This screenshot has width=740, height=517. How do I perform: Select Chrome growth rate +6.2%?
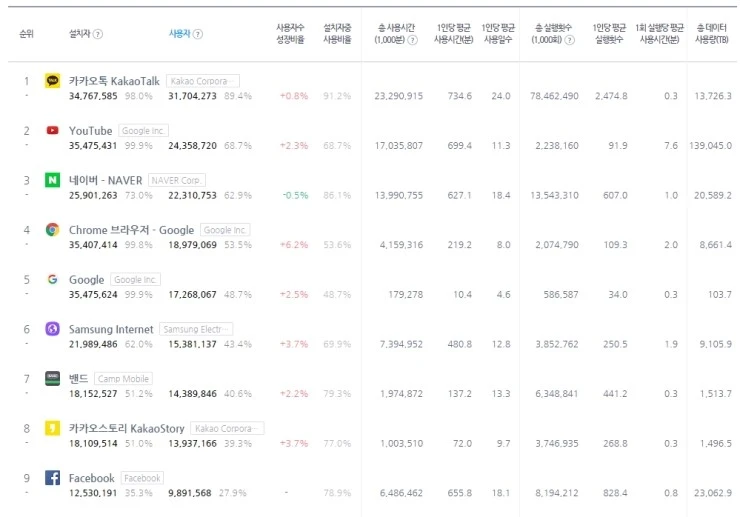[x=294, y=245]
